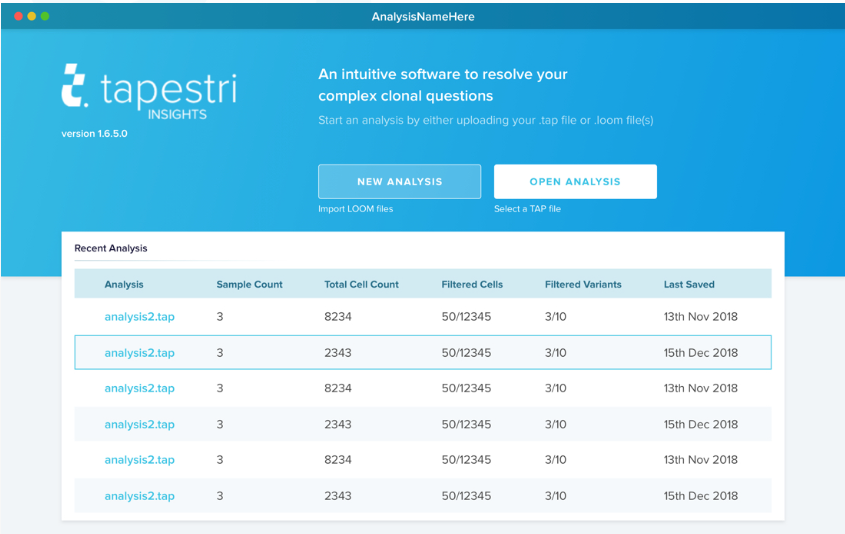Select the Recent Analysis tab heading
Image resolution: width=845 pixels, height=534 pixels.
[111, 248]
